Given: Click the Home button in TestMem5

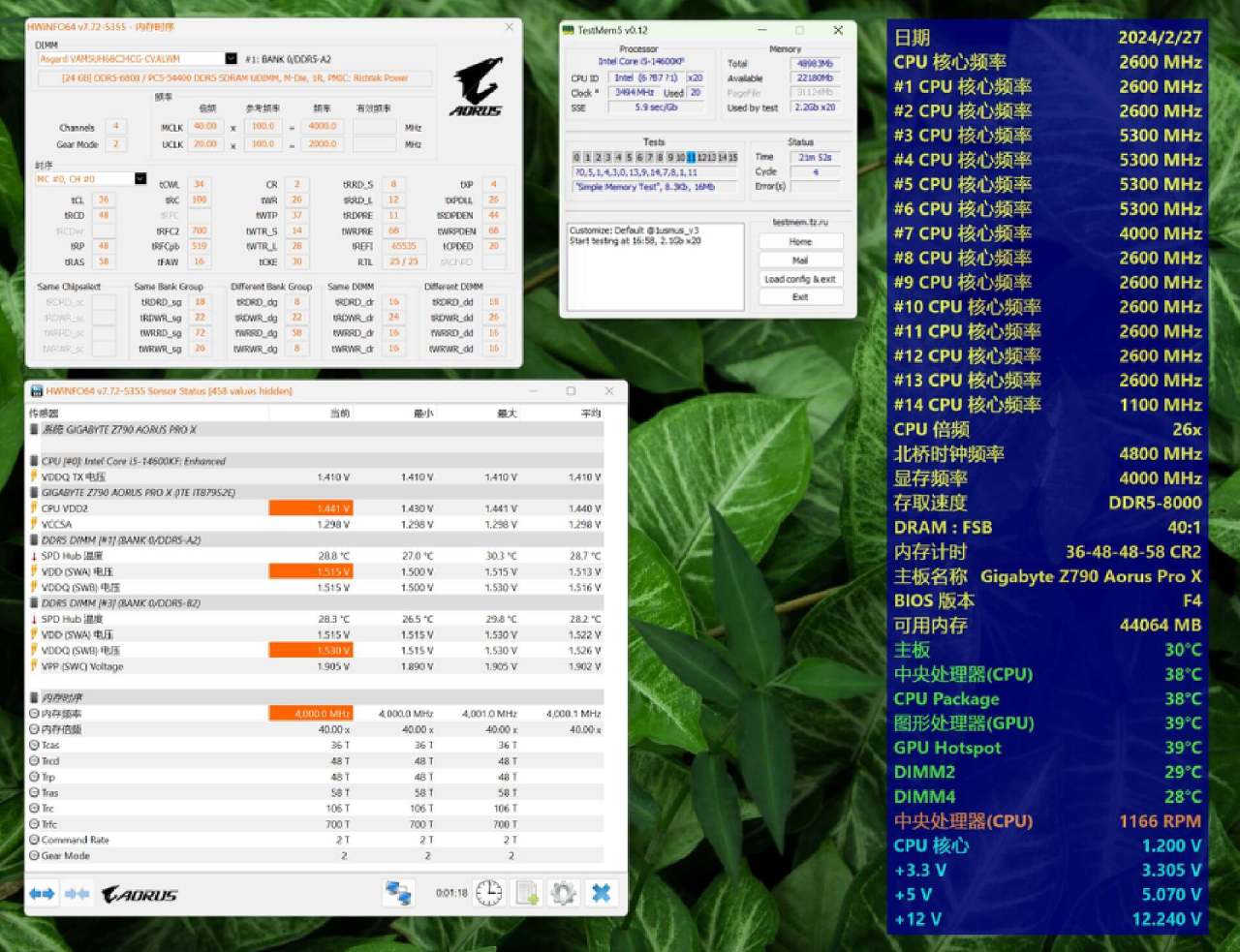Looking at the screenshot, I should click(800, 241).
